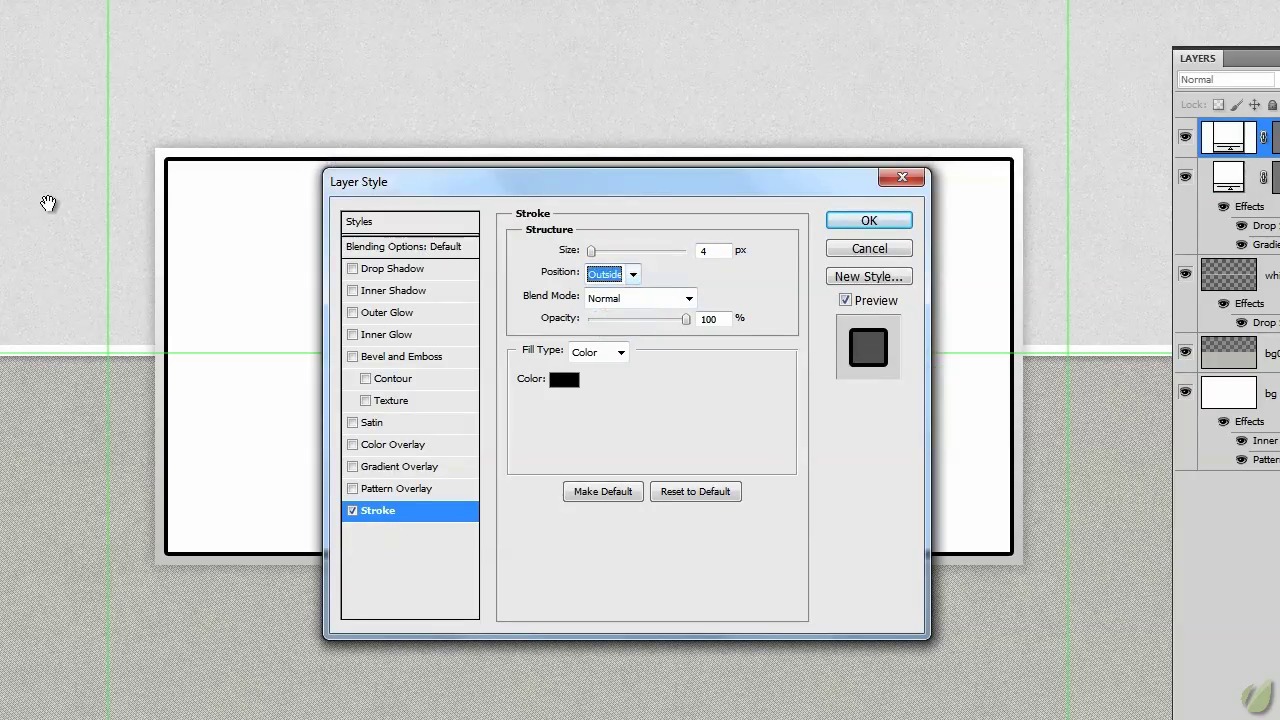Toggle Drop Shadow eye under 'whi' layer
This screenshot has height=720, width=1280.
1241,322
